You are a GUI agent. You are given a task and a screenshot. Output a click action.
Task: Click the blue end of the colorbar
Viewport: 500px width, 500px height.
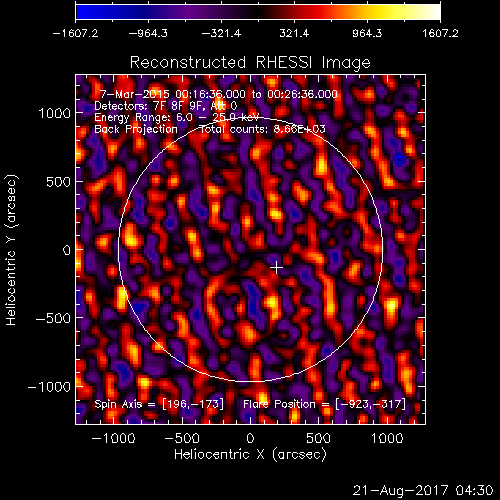(82, 12)
